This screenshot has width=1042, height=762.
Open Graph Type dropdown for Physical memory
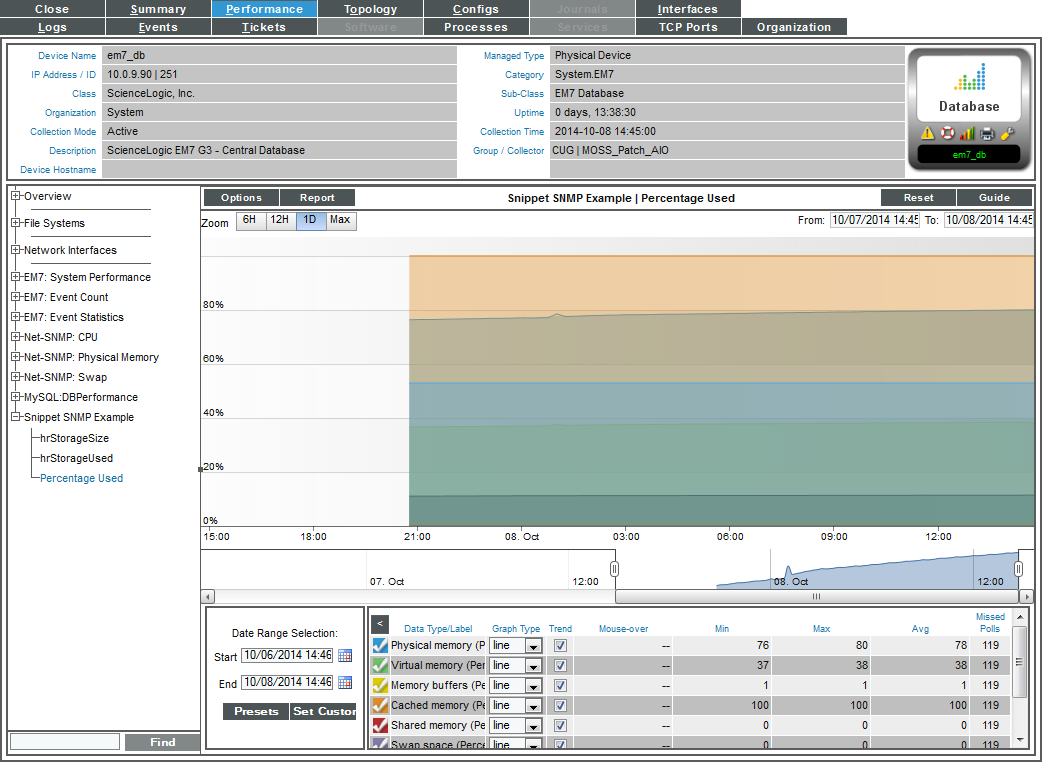tap(532, 646)
